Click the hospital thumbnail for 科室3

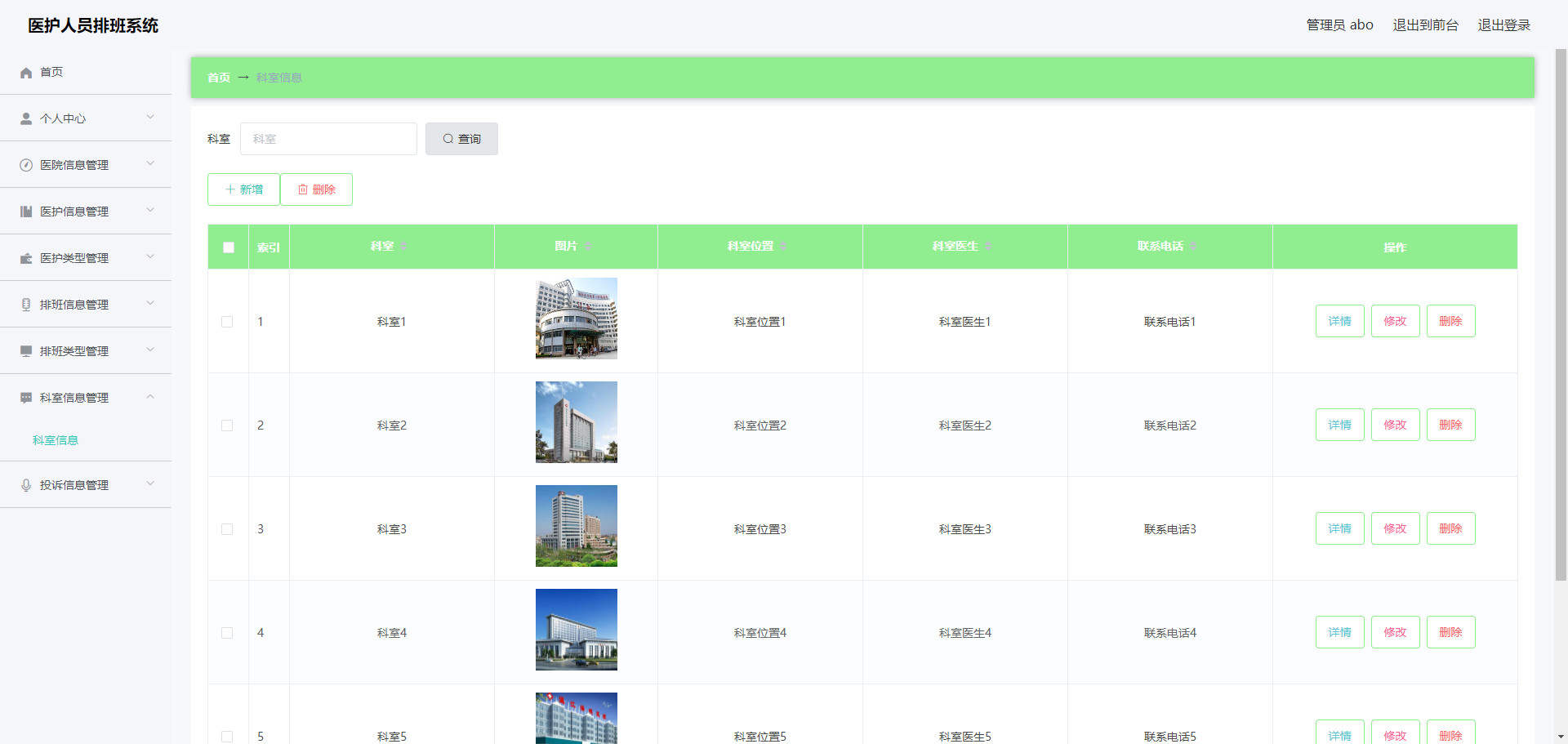click(x=577, y=526)
